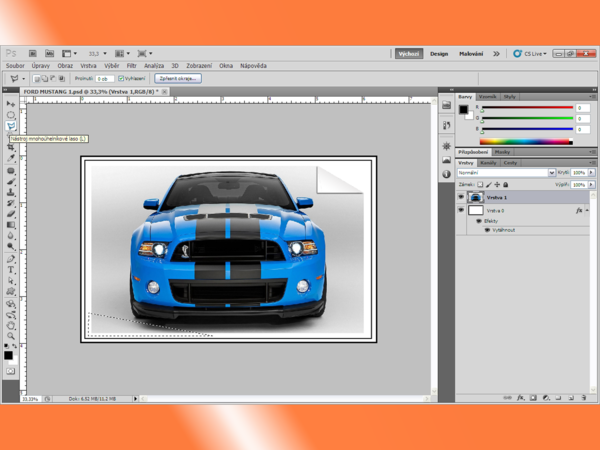Image resolution: width=600 pixels, height=450 pixels.
Task: Click the color spectrum ramp bar
Action: pyautogui.click(x=527, y=141)
